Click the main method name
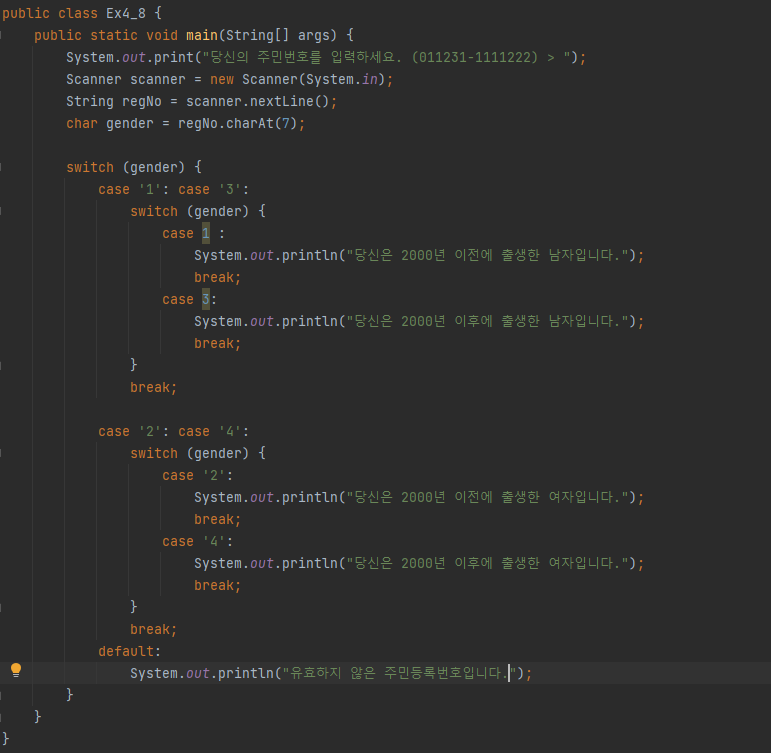771x753 pixels. coord(202,35)
